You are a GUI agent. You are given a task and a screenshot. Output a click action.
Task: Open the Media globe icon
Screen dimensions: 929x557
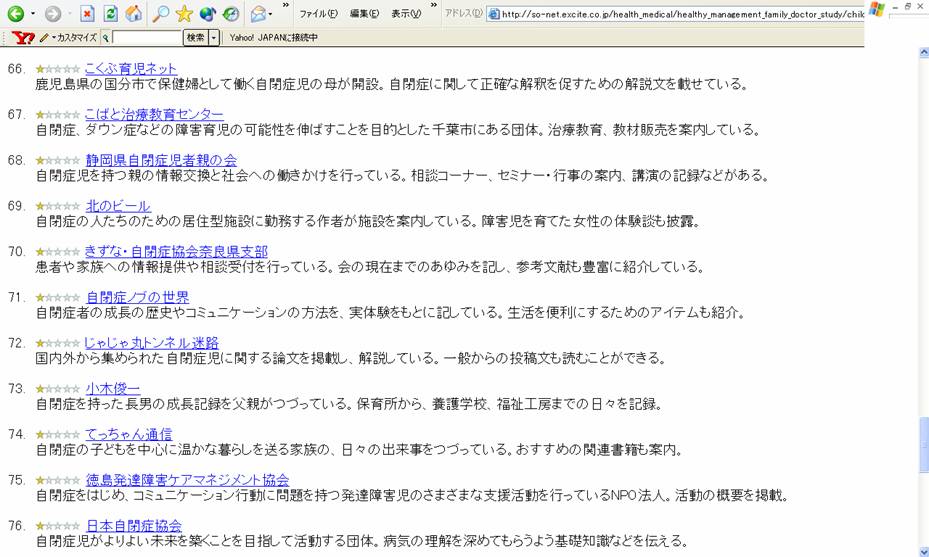207,13
